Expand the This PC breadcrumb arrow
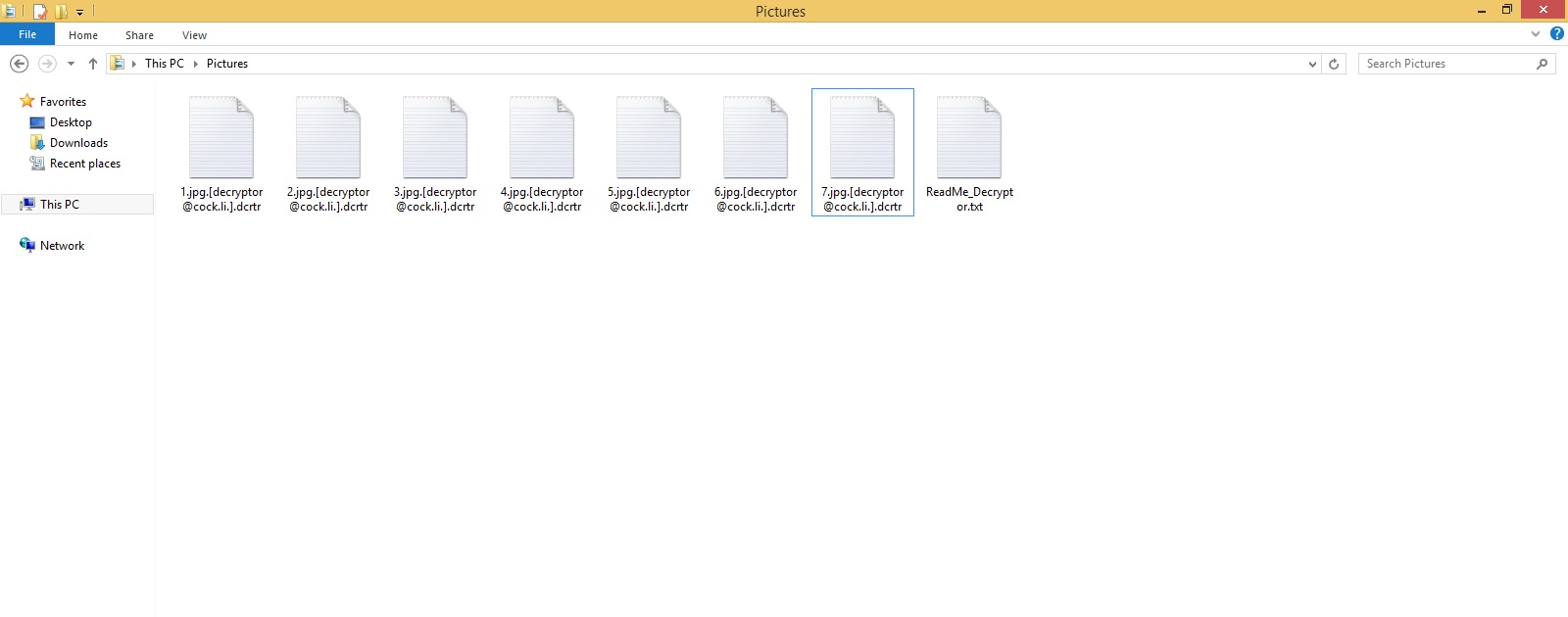 [x=195, y=64]
